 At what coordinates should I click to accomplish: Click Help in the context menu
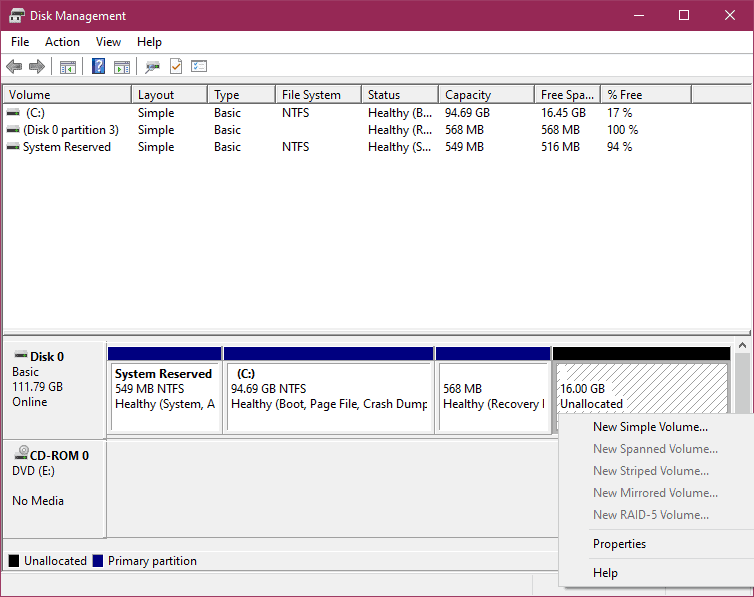click(605, 573)
